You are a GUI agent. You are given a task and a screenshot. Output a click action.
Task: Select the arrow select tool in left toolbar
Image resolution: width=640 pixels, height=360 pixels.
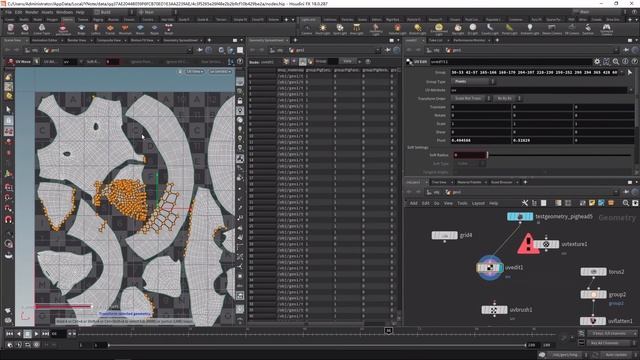pos(9,109)
